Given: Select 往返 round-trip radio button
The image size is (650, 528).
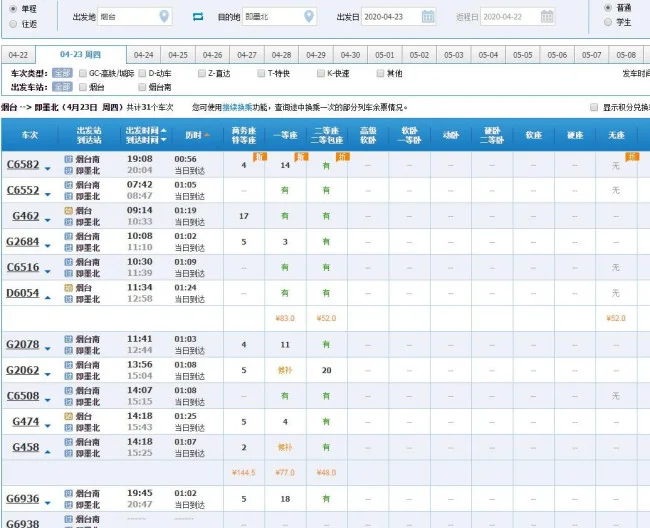Looking at the screenshot, I should pyautogui.click(x=13, y=24).
